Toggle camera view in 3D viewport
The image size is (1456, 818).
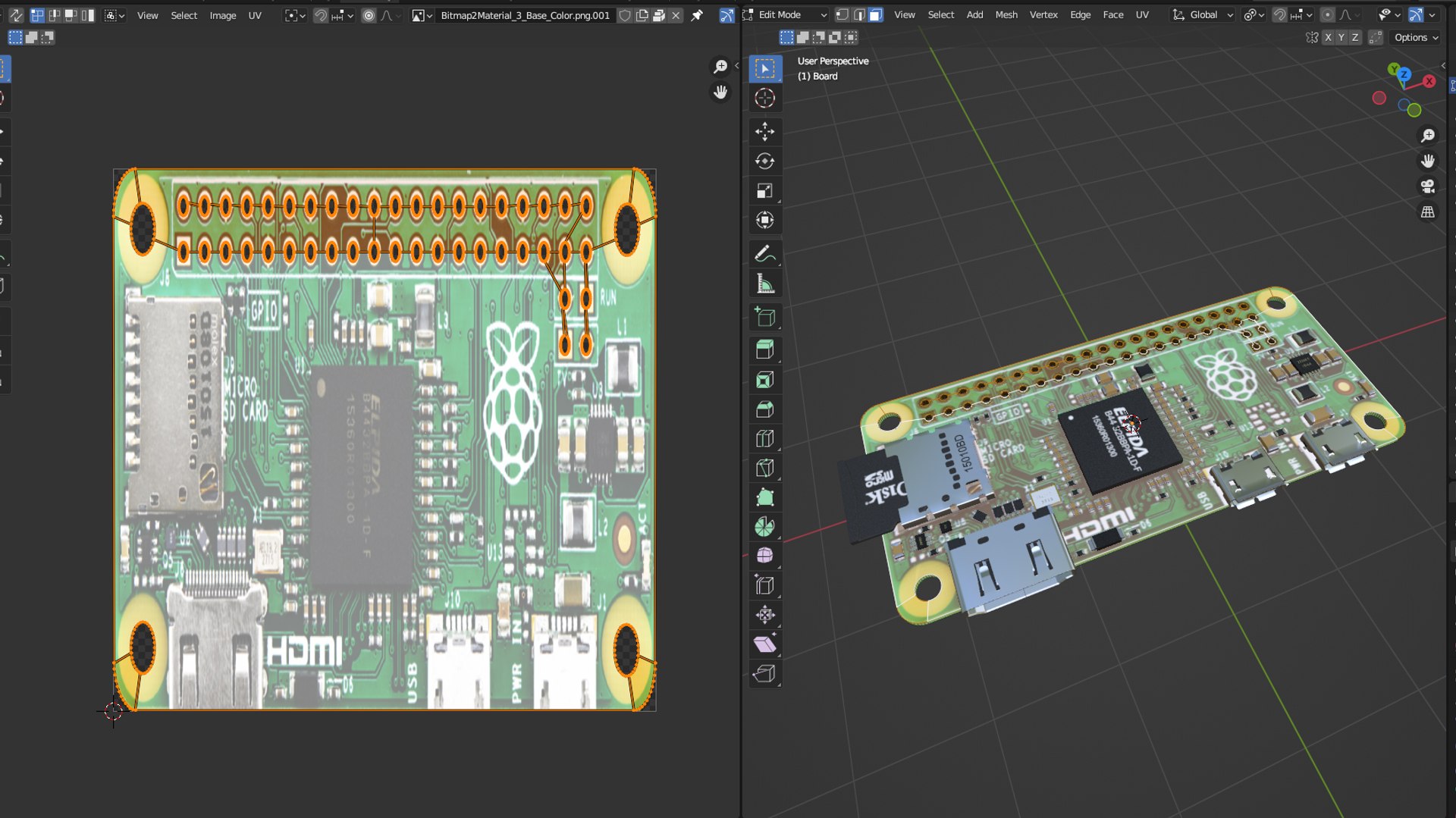1428,186
